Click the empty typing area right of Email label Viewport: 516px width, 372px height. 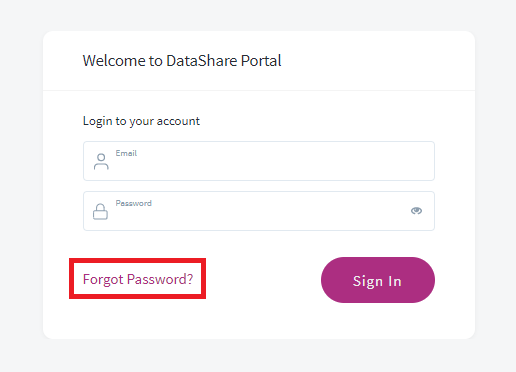(x=273, y=165)
